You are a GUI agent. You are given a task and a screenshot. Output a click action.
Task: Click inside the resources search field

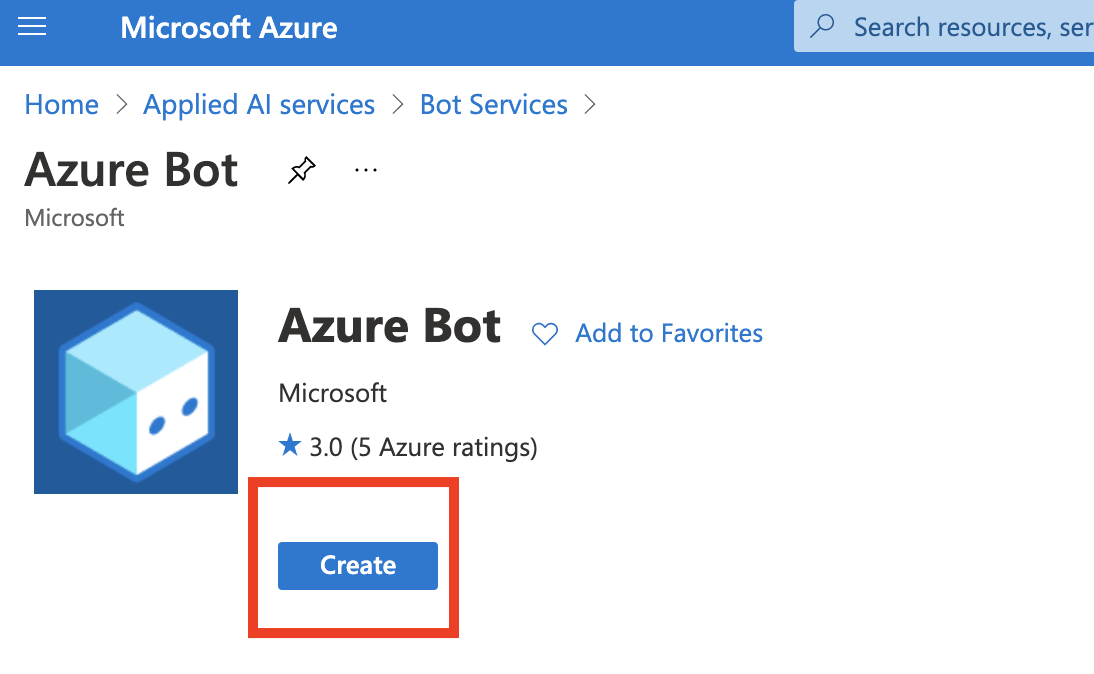(x=960, y=26)
